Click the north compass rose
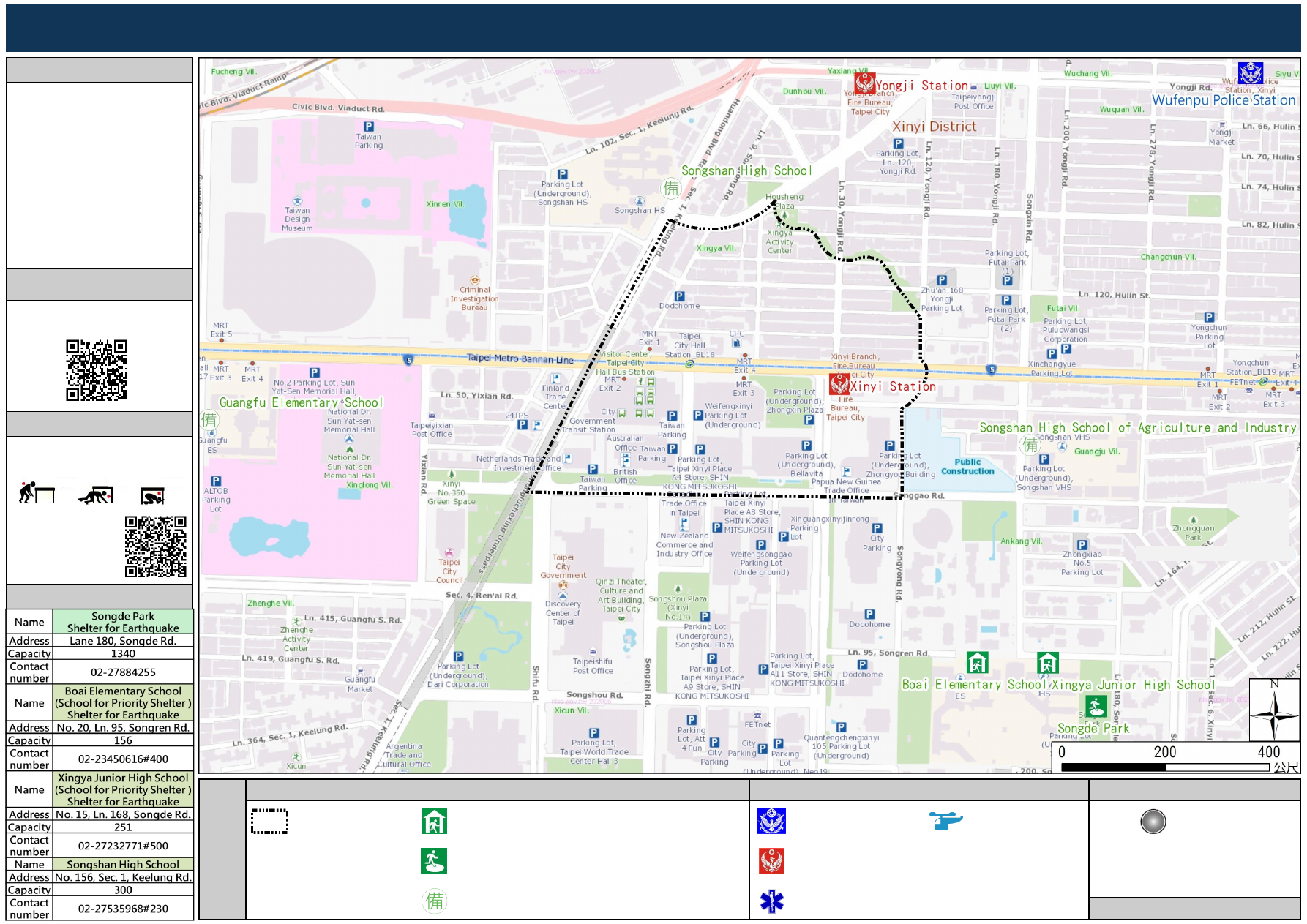Viewport: 1307px width, 924px height. (x=1274, y=710)
